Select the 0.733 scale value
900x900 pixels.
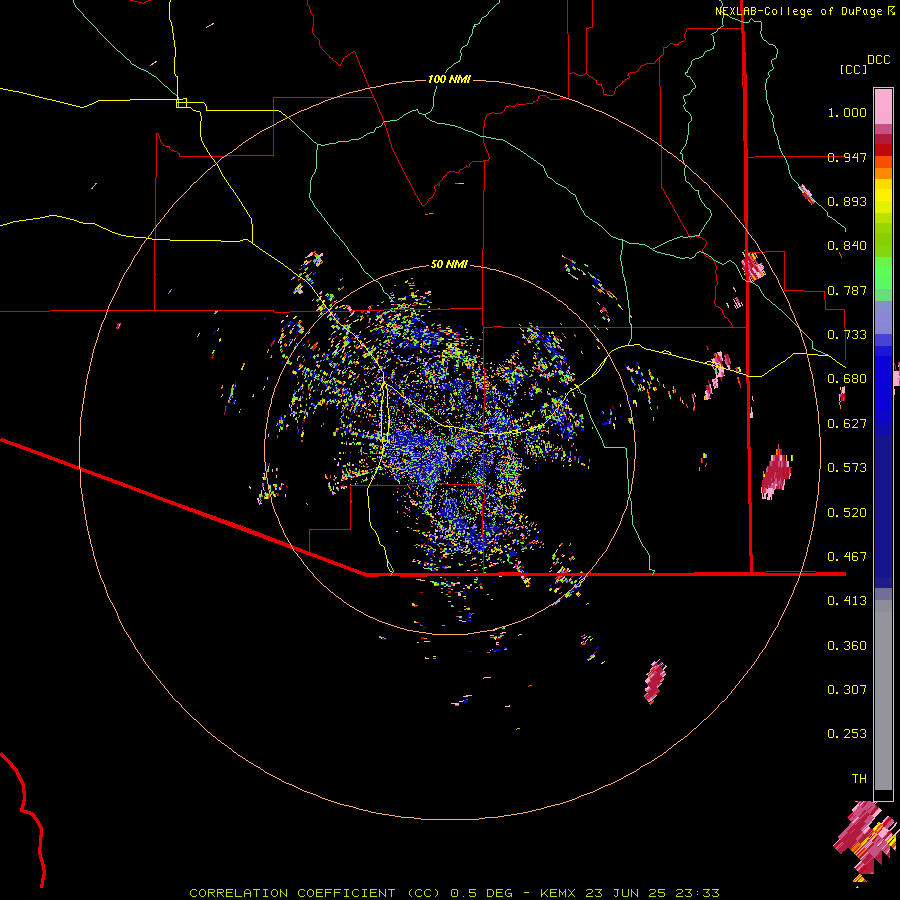(847, 335)
